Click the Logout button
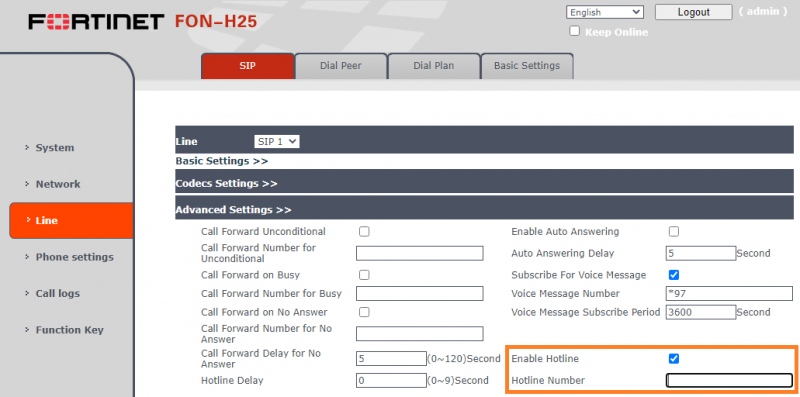800x397 pixels. [x=693, y=12]
